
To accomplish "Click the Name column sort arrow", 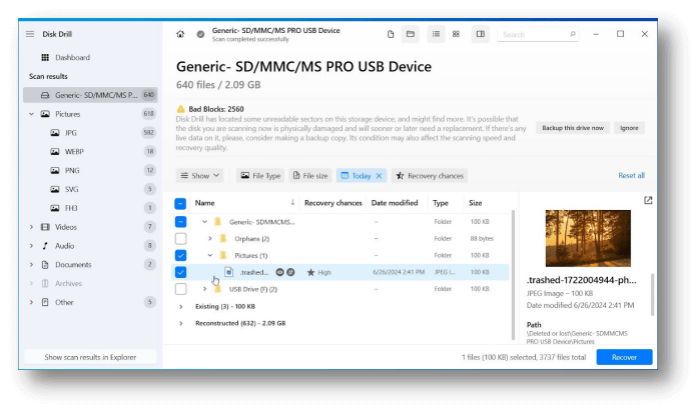I will coord(292,202).
